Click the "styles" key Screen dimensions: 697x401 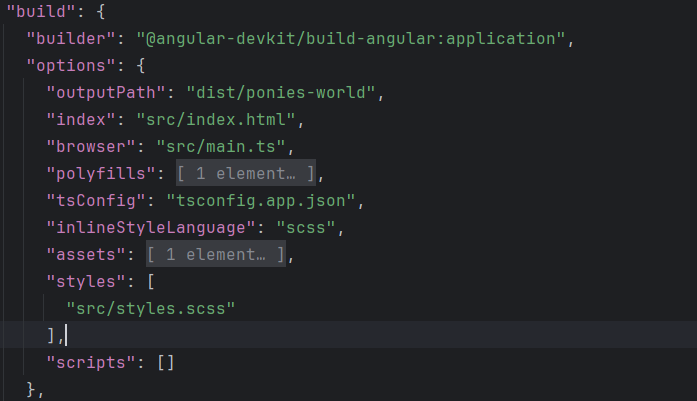86,282
